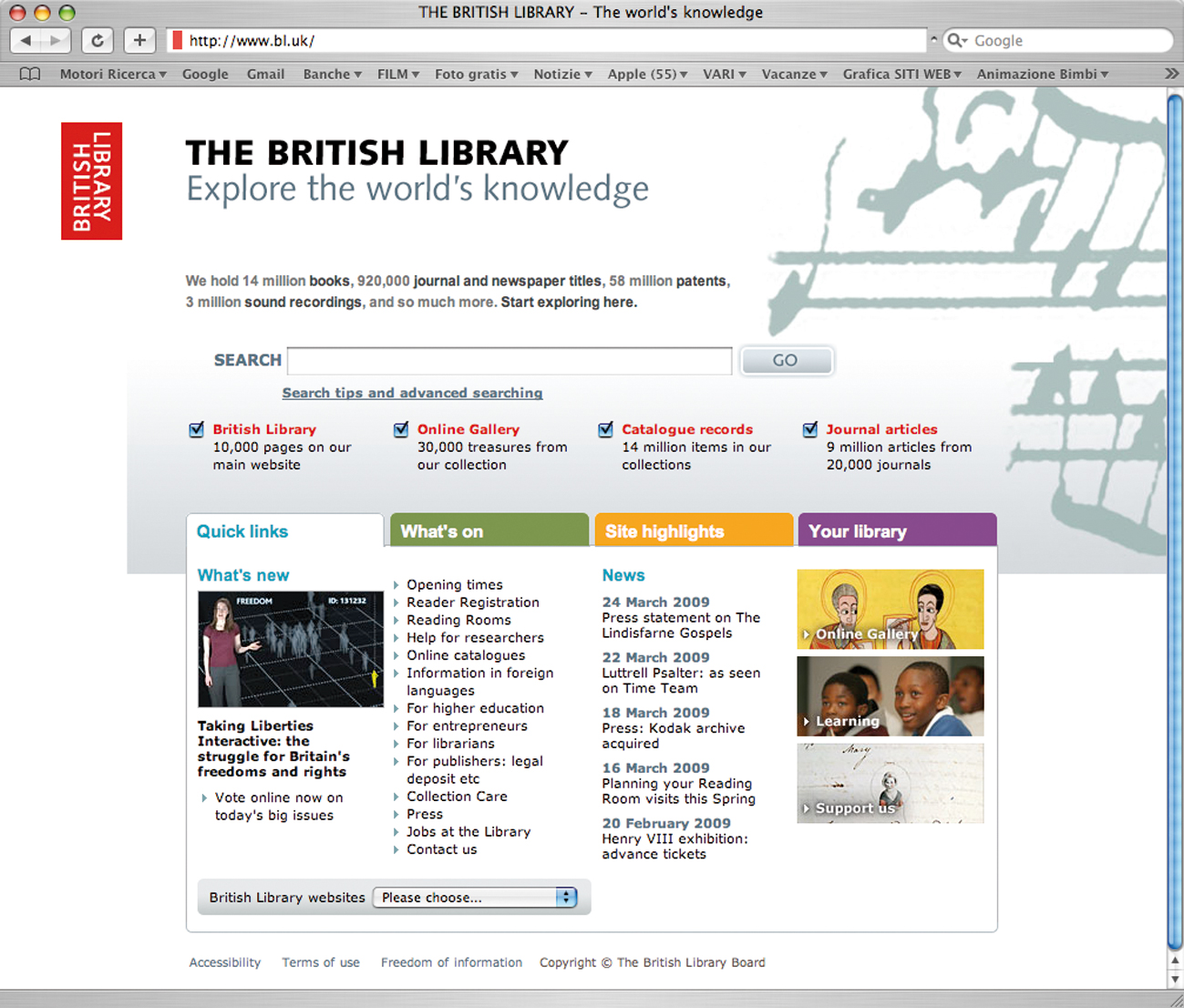The height and width of the screenshot is (1008, 1184).
Task: Add a bookmark with the plus button
Action: pos(139,40)
